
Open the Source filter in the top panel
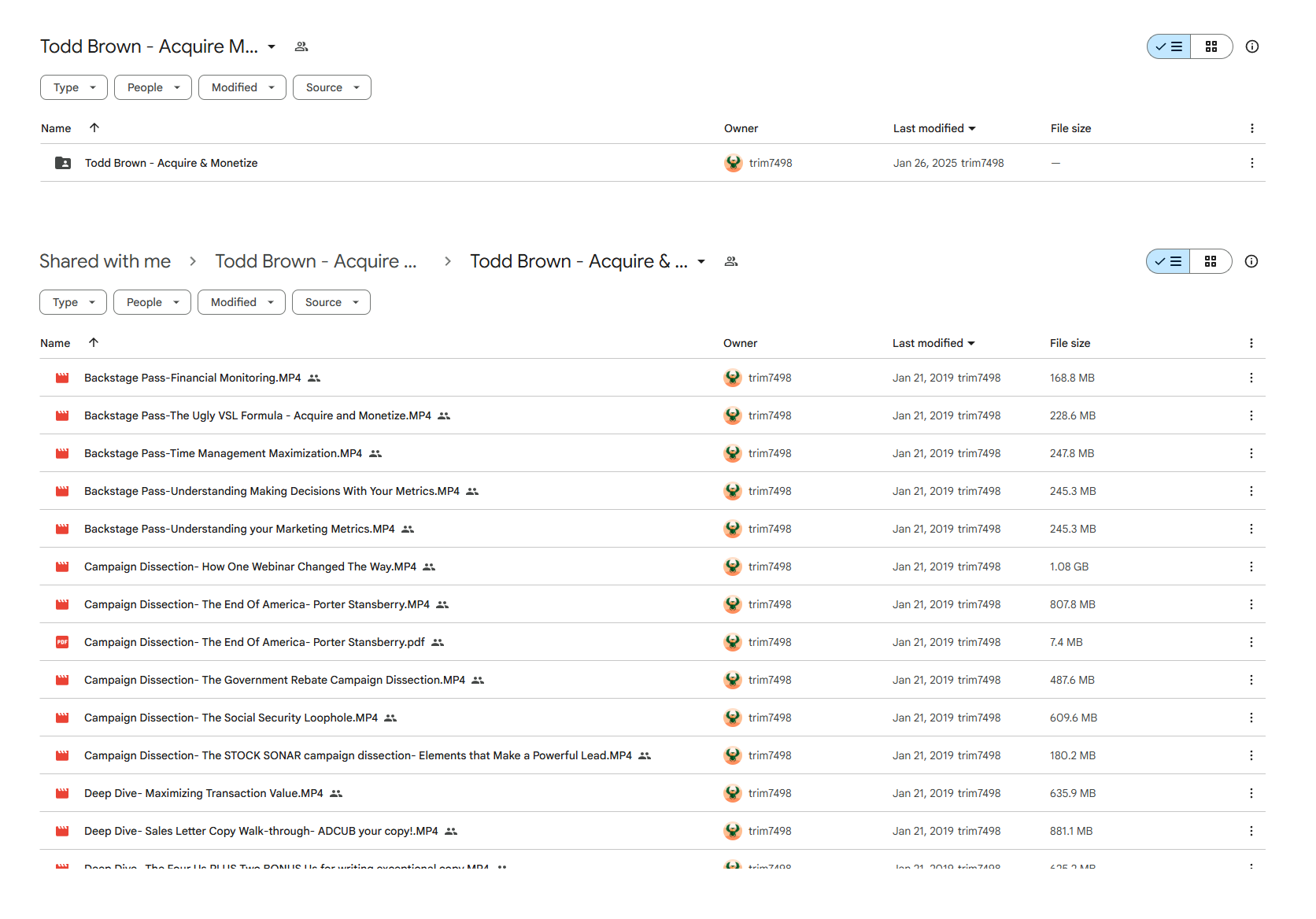pos(332,87)
